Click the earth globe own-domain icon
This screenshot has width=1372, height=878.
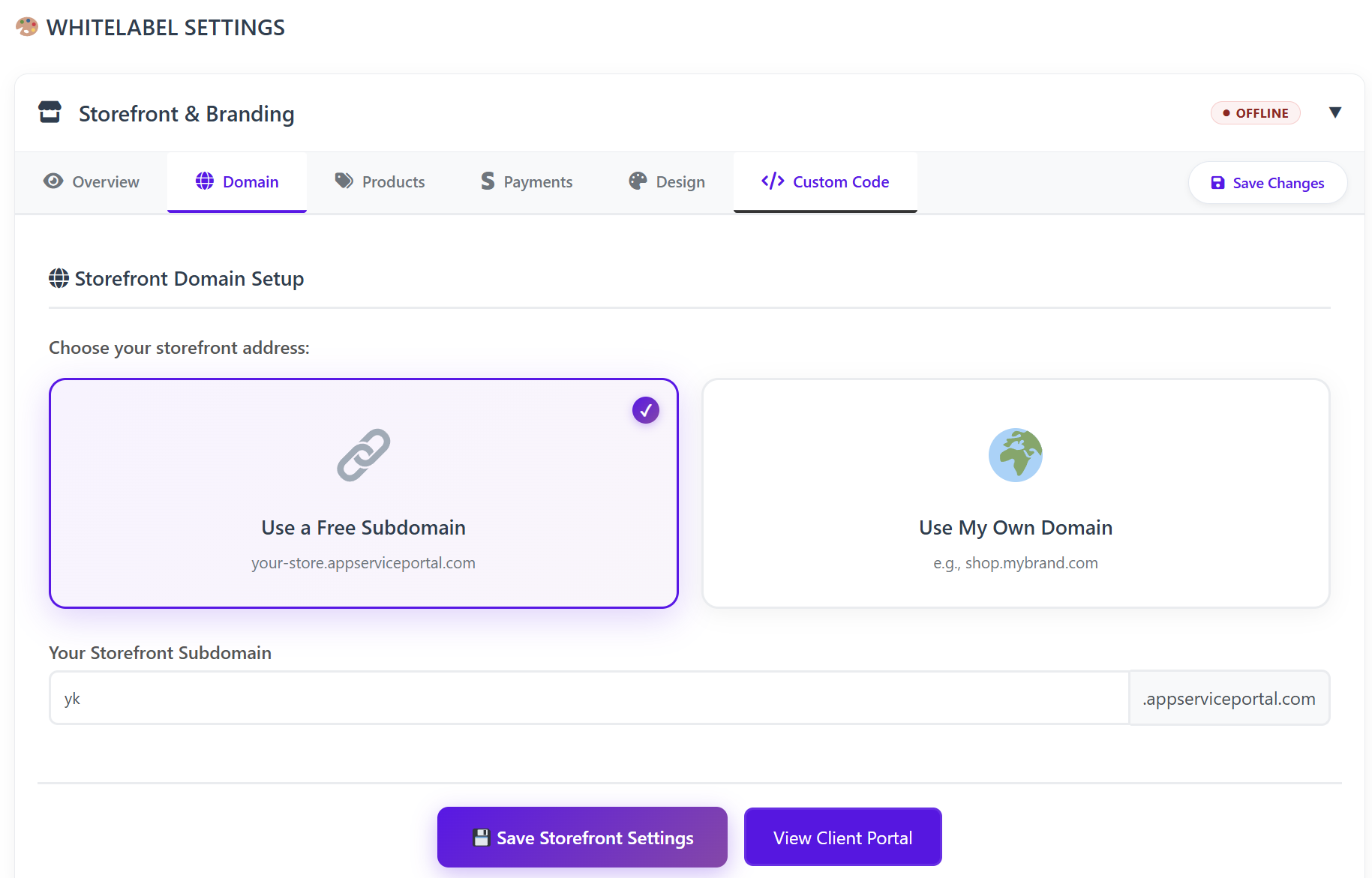tap(1015, 455)
